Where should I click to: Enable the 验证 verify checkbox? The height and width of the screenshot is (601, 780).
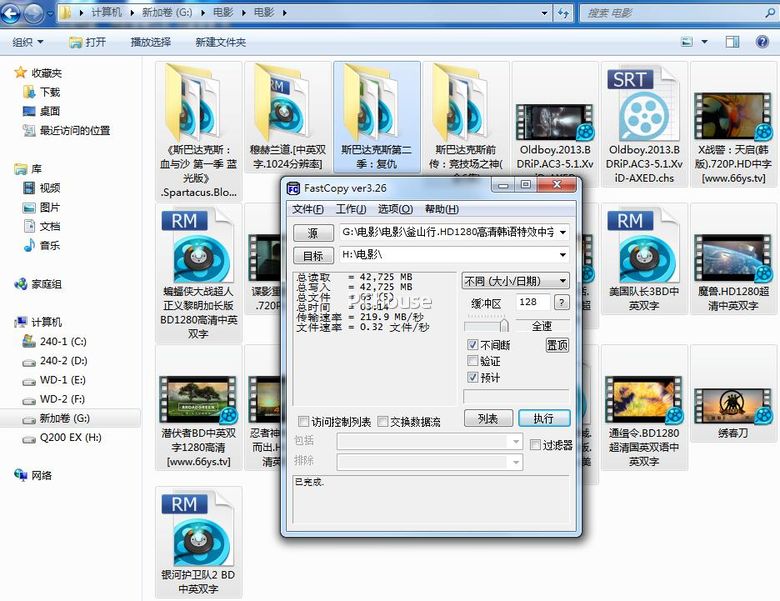[x=473, y=361]
